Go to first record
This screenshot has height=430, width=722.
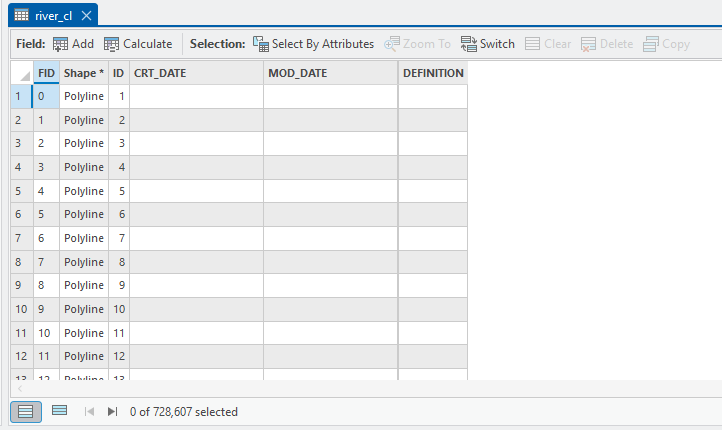click(x=89, y=411)
